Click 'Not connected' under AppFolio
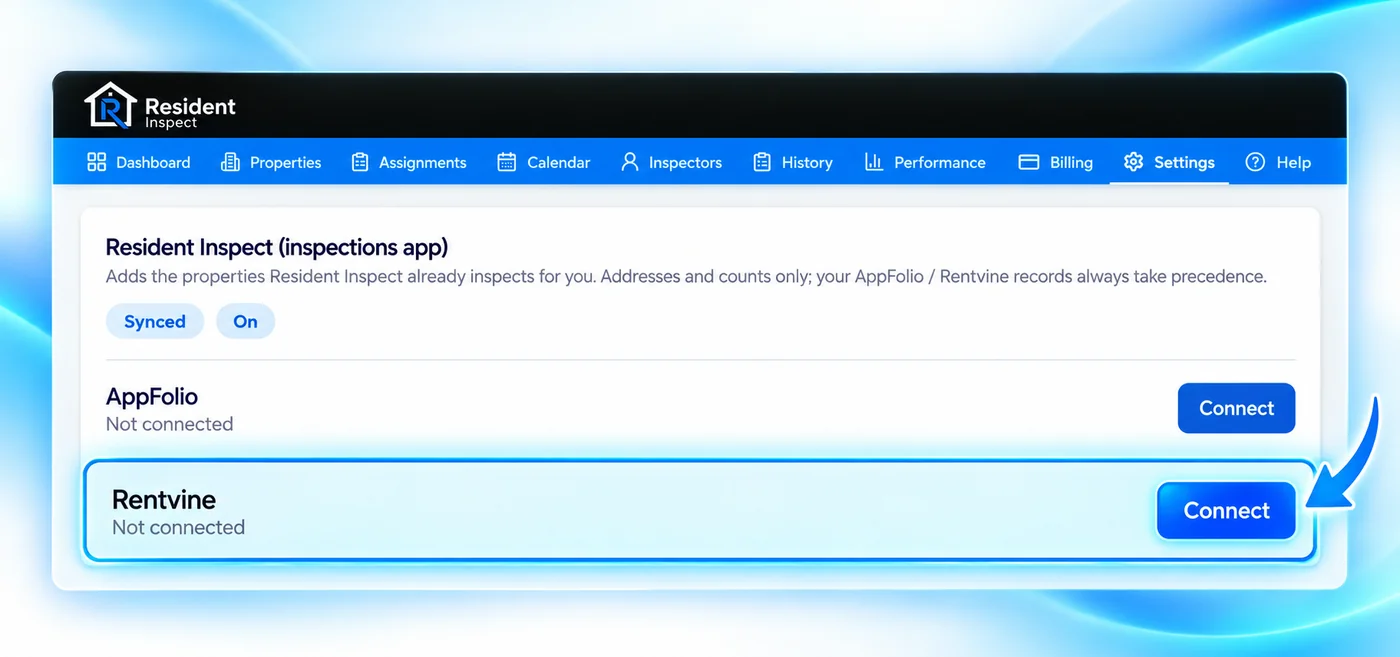 tap(170, 424)
